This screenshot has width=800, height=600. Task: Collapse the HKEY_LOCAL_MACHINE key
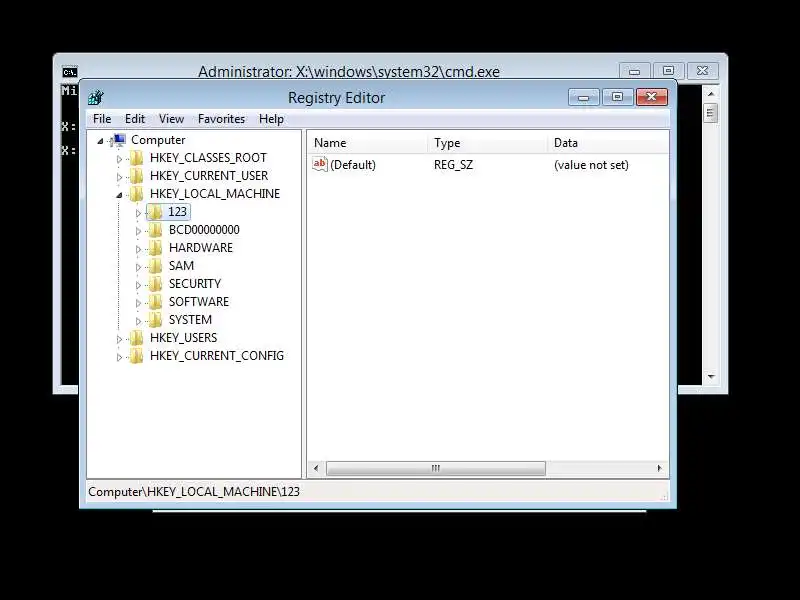(119, 194)
